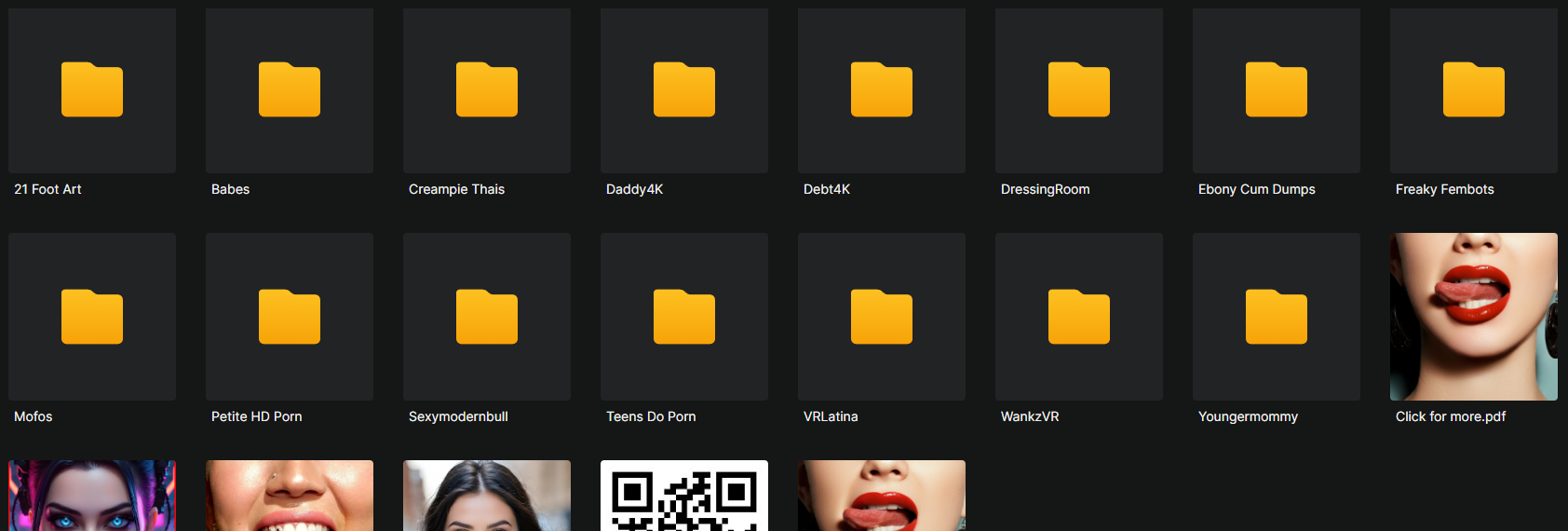The height and width of the screenshot is (531, 1568).
Task: Open the Debt4K folder icon
Action: [882, 89]
